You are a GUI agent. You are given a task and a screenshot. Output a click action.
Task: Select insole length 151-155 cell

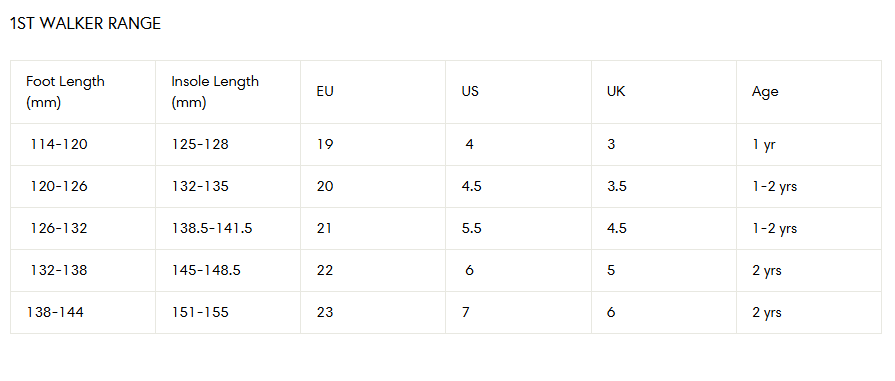click(228, 312)
